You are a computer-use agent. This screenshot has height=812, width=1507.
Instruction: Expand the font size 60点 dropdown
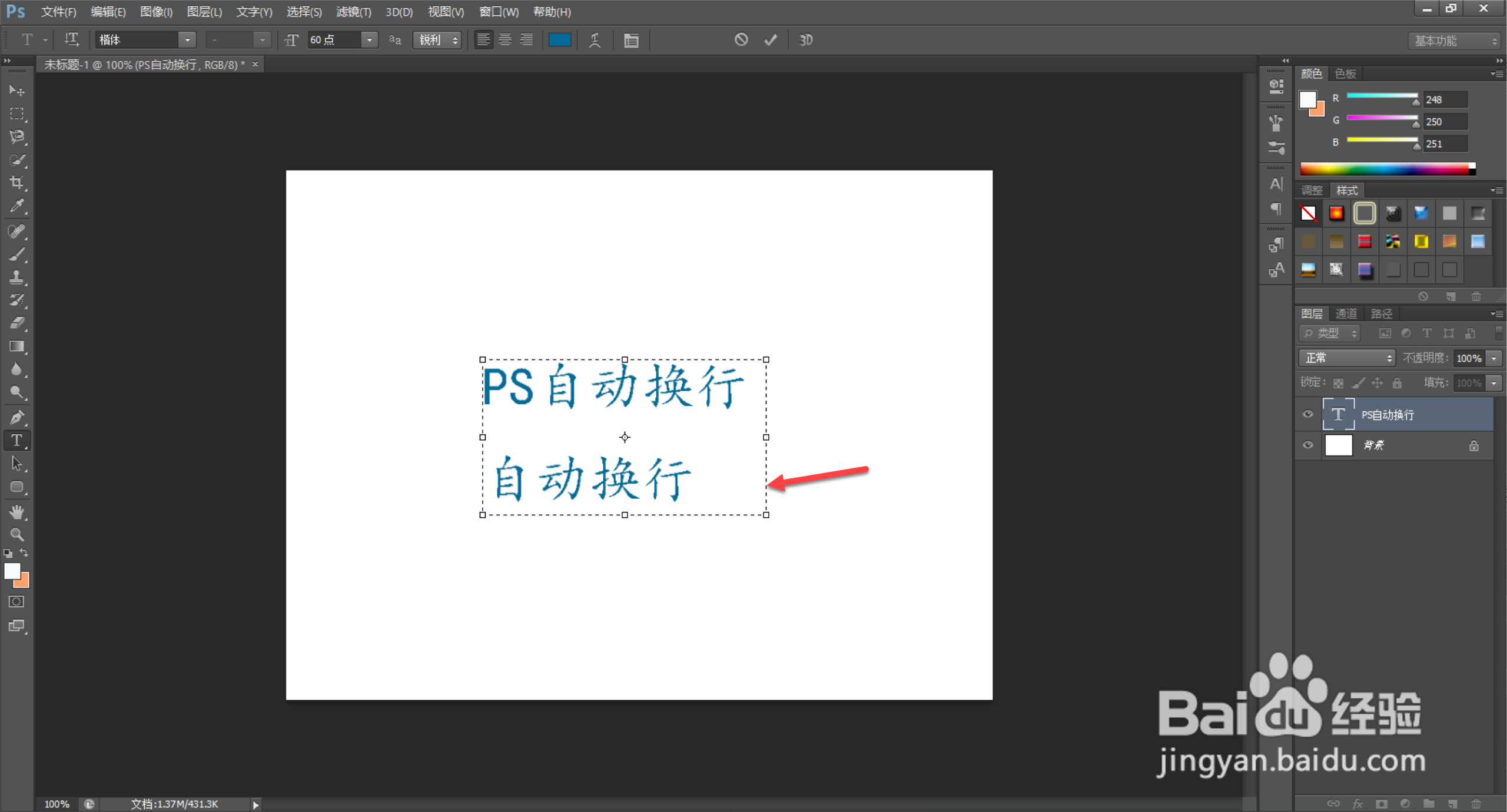(370, 40)
